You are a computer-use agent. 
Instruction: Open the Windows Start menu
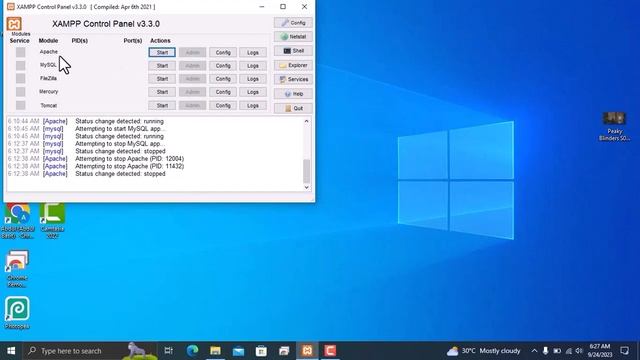[11, 351]
